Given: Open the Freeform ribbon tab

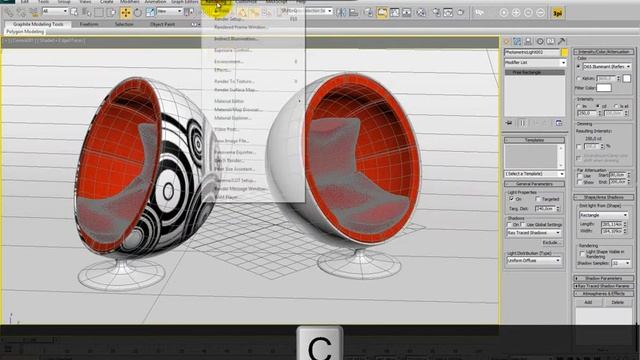Looking at the screenshot, I should [x=89, y=24].
